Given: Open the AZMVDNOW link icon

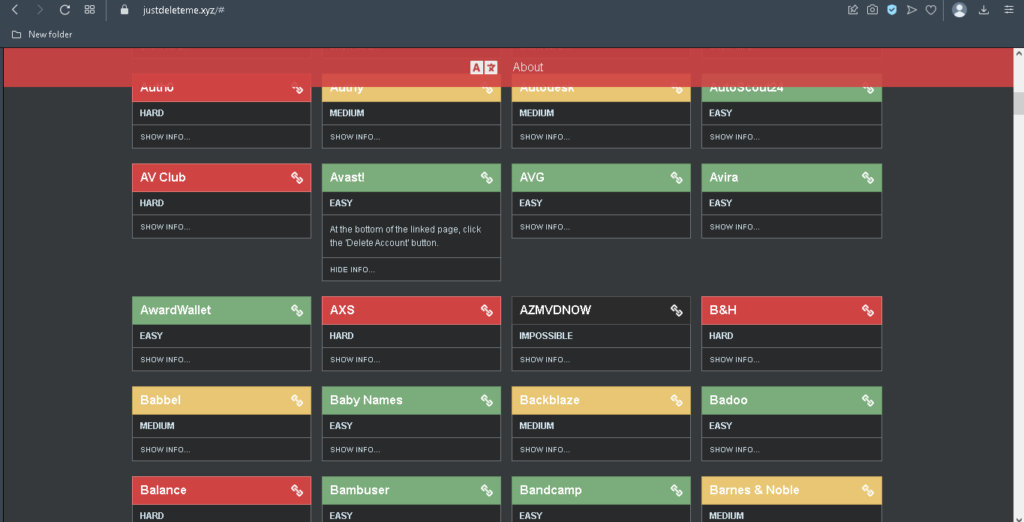Looking at the screenshot, I should click(677, 310).
